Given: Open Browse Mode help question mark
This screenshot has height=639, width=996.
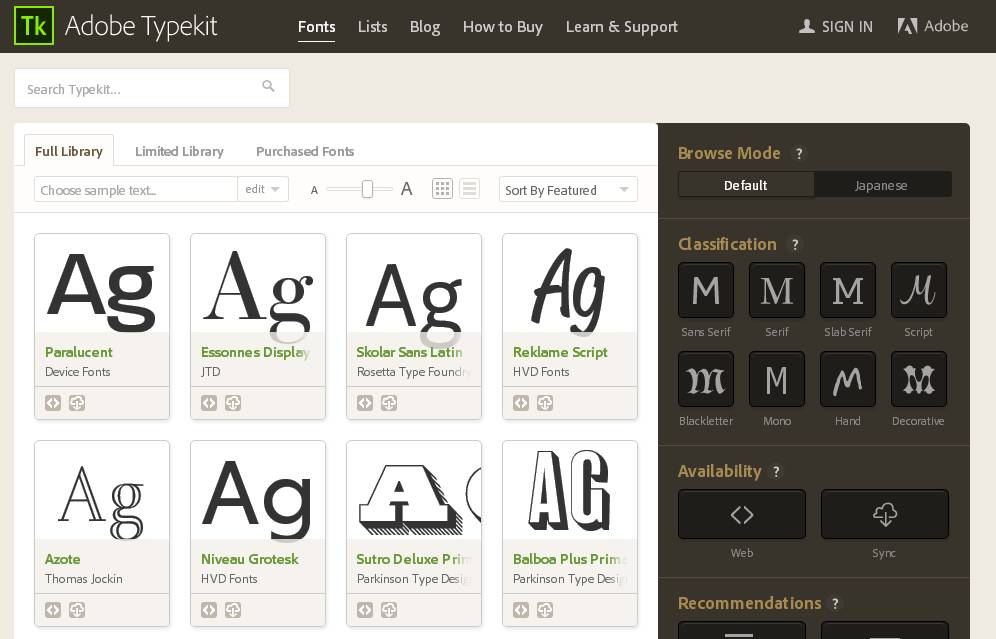Looking at the screenshot, I should tap(799, 154).
